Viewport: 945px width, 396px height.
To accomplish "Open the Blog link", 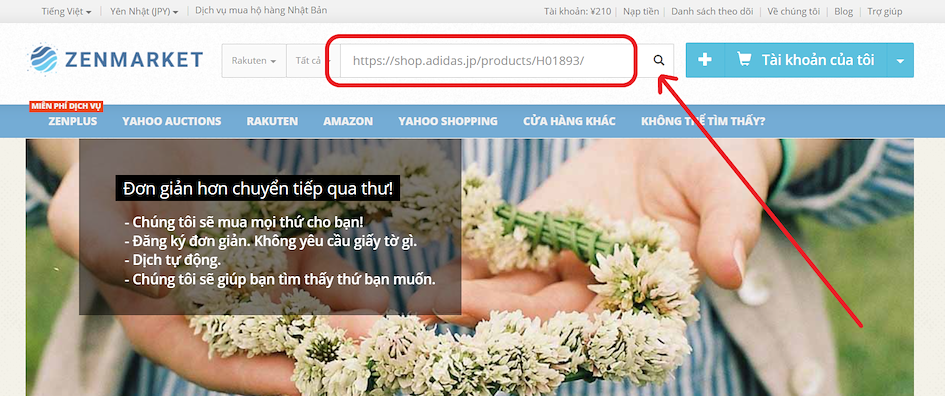I will 844,11.
